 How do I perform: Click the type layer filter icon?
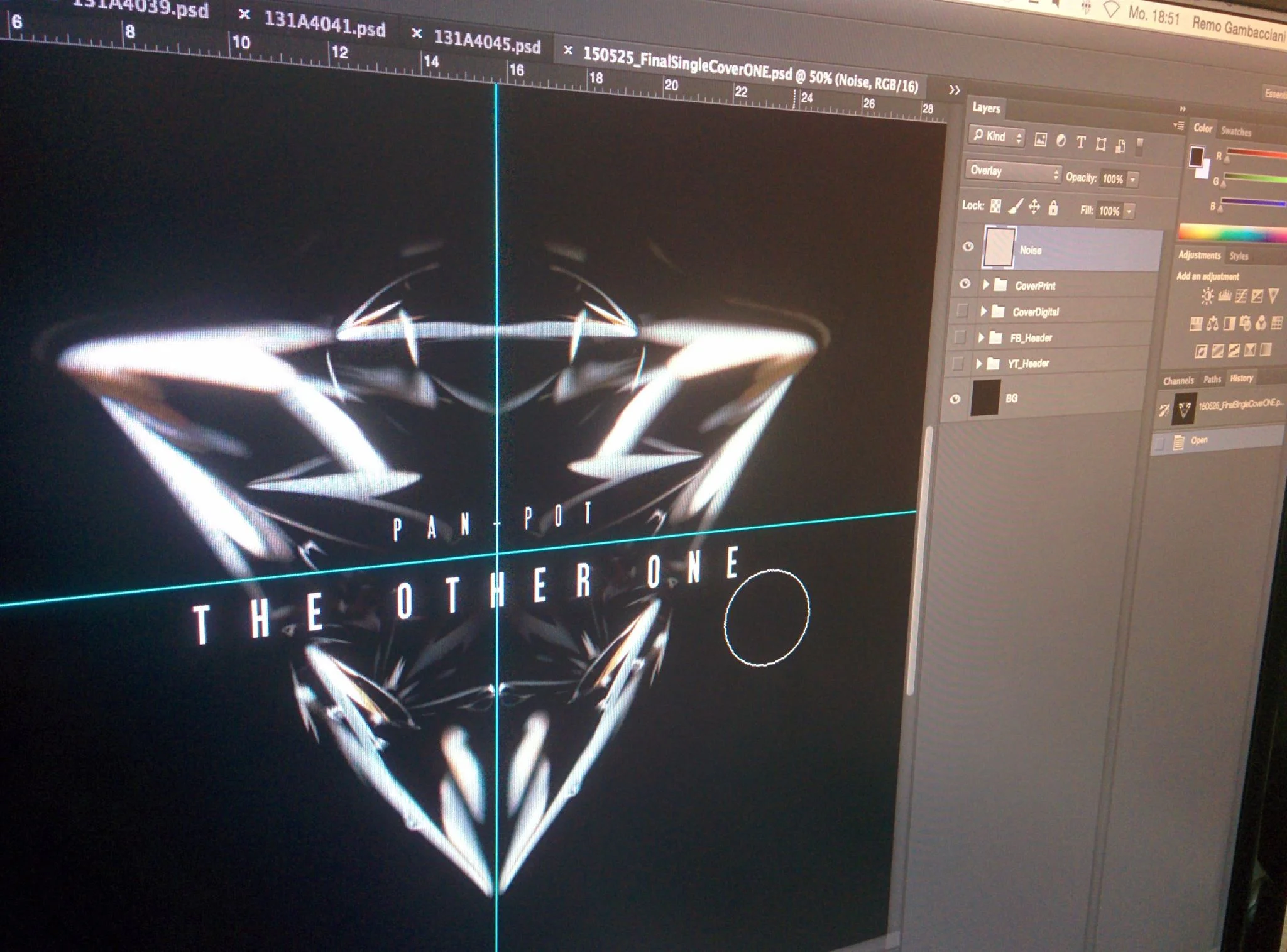coord(1081,143)
